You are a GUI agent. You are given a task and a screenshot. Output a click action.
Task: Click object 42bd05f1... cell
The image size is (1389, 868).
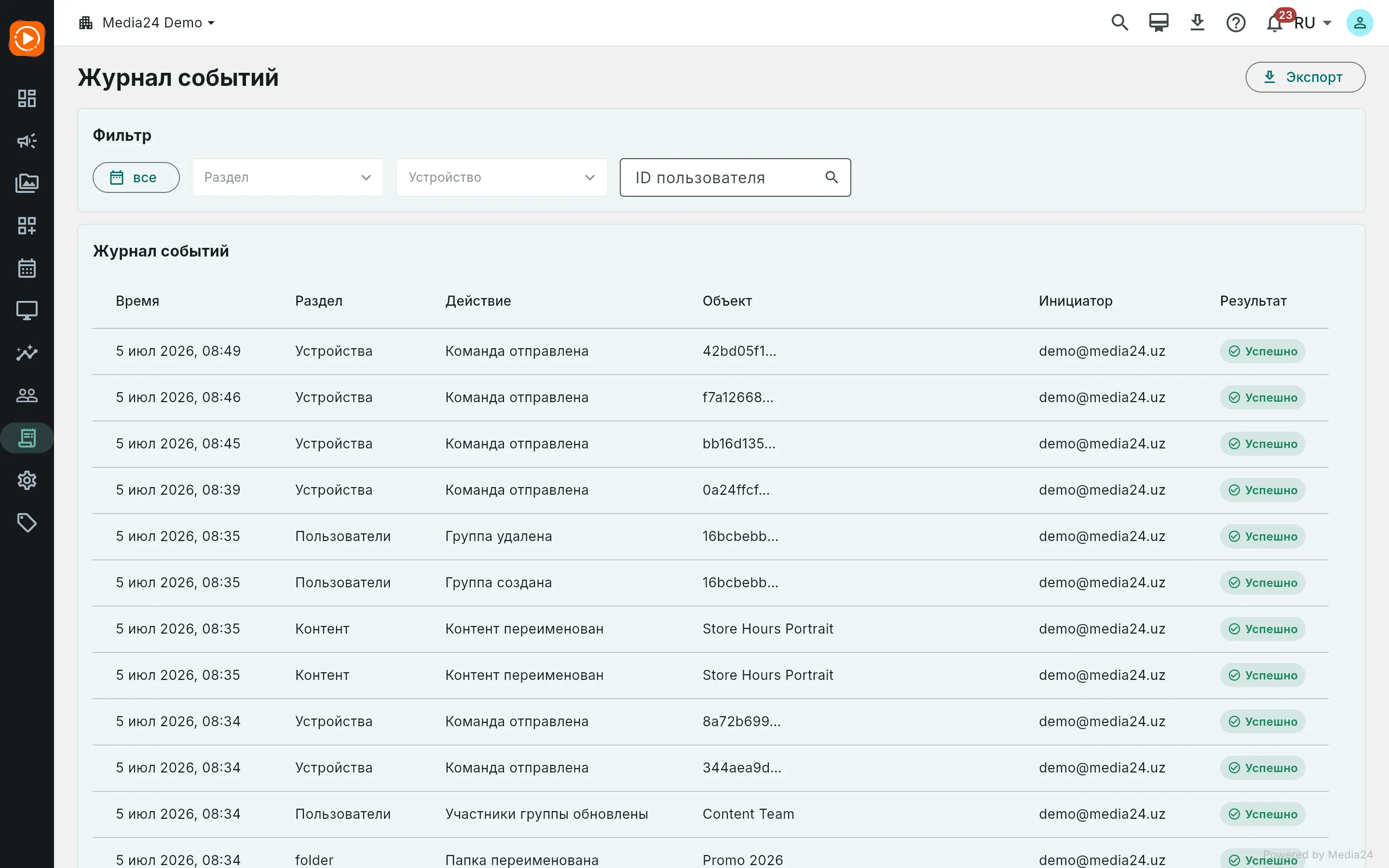(739, 351)
